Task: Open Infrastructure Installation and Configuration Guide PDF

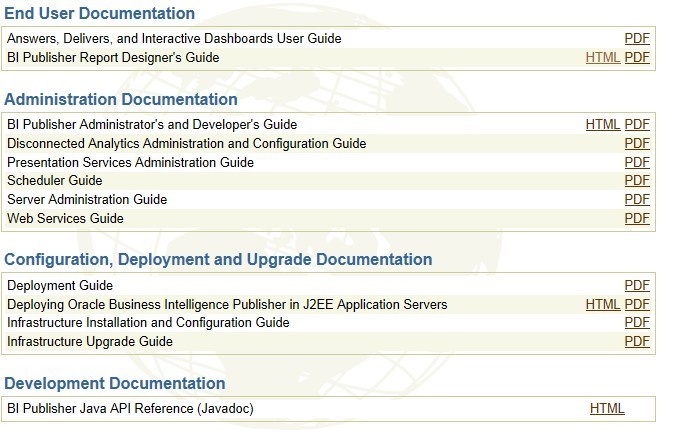Action: (x=637, y=323)
